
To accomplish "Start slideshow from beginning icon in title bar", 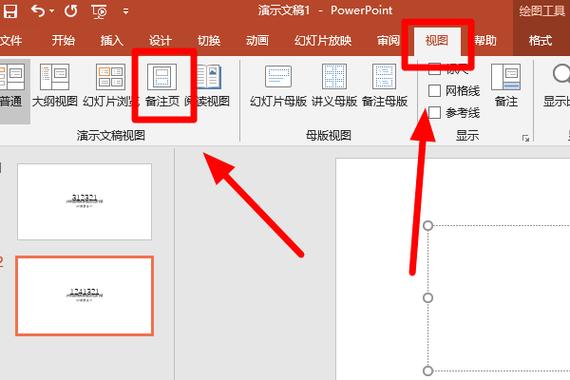I will click(99, 11).
